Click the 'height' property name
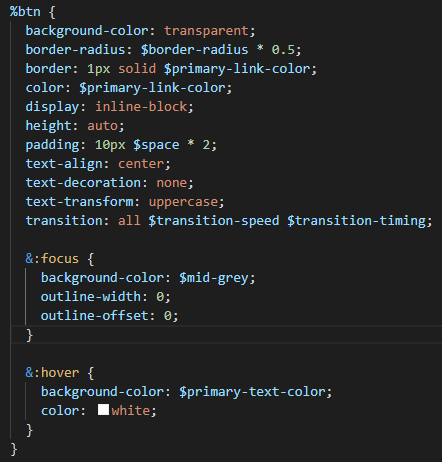Viewport: 442px width, 462px height. [48, 126]
